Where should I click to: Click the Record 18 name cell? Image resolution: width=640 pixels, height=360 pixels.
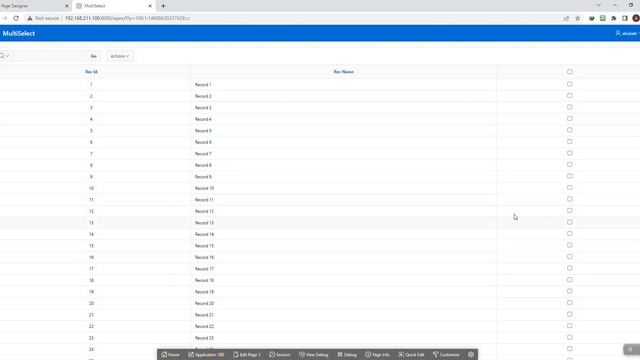coord(343,280)
